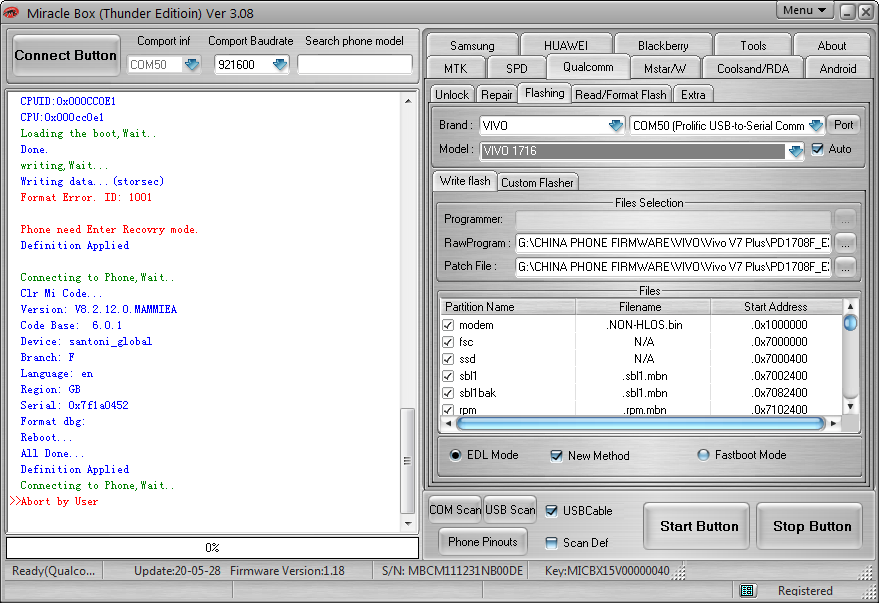
Task: Open the Repair sub-tab
Action: pos(497,95)
